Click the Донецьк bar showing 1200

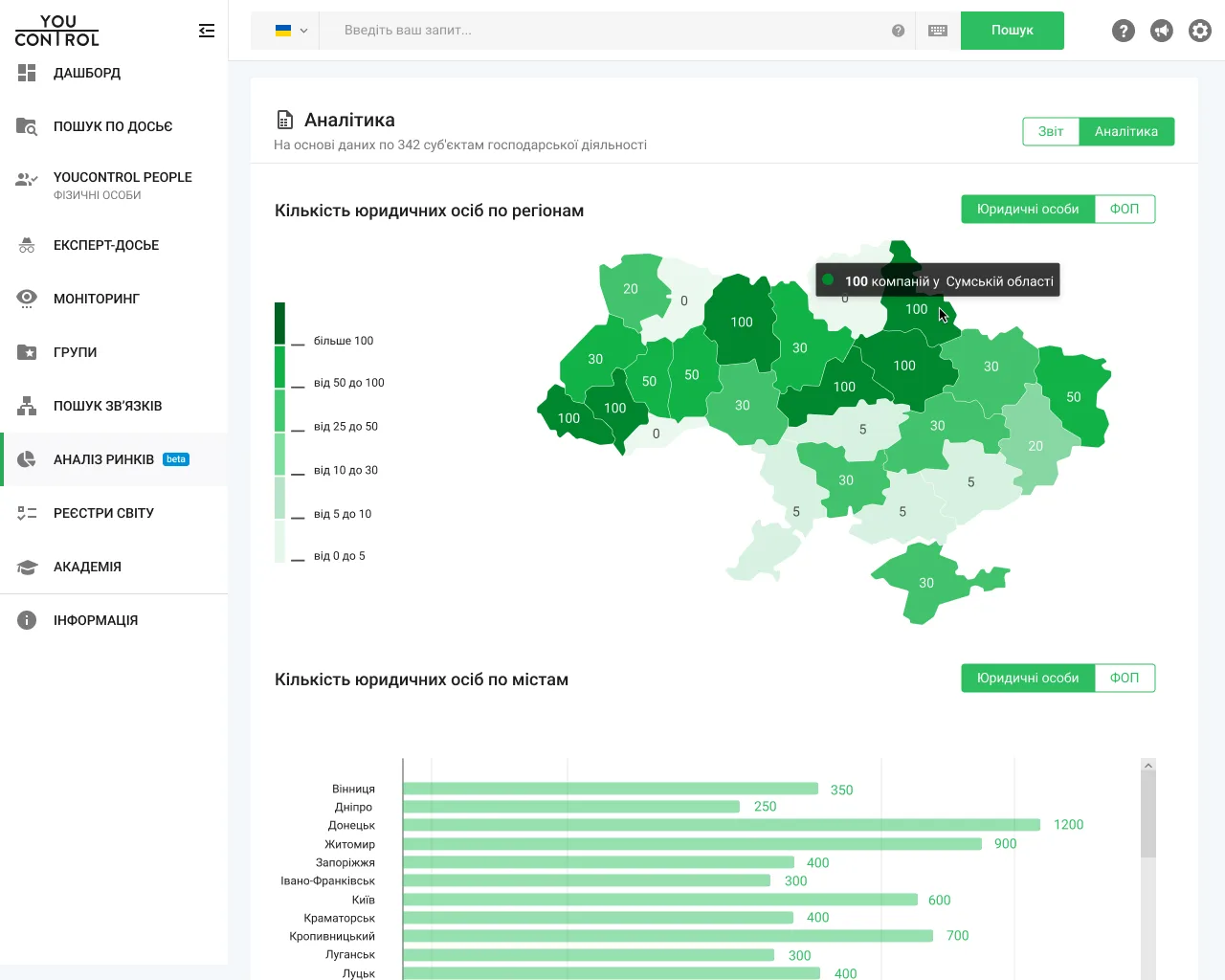(x=722, y=825)
